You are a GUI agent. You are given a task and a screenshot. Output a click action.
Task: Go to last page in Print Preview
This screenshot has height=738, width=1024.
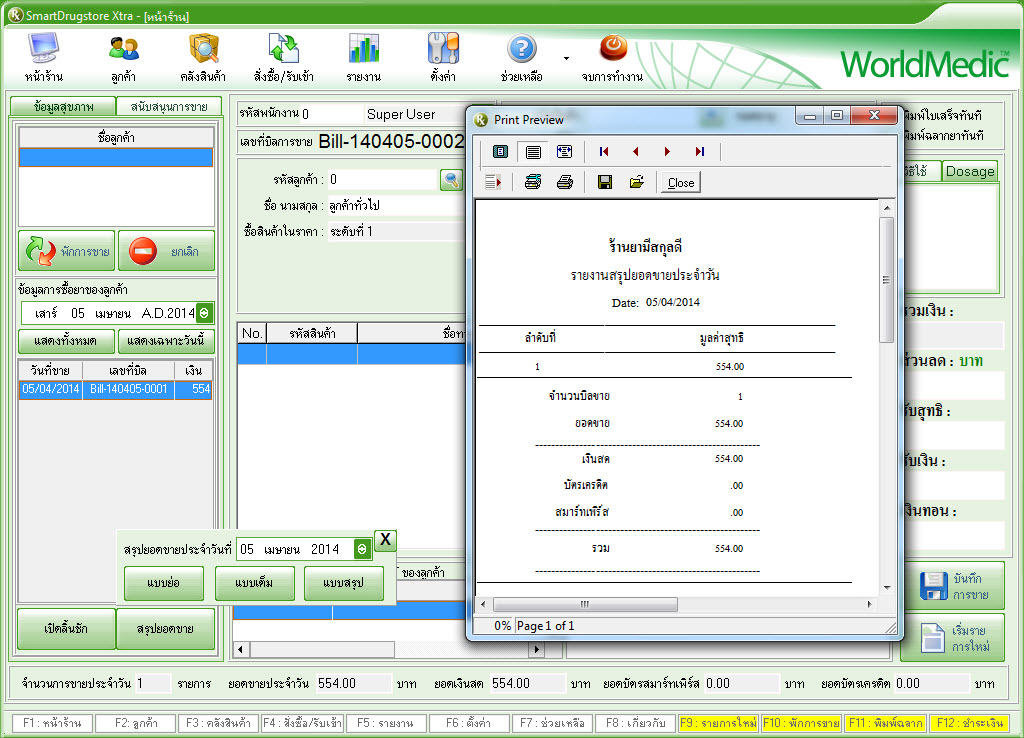[x=700, y=152]
